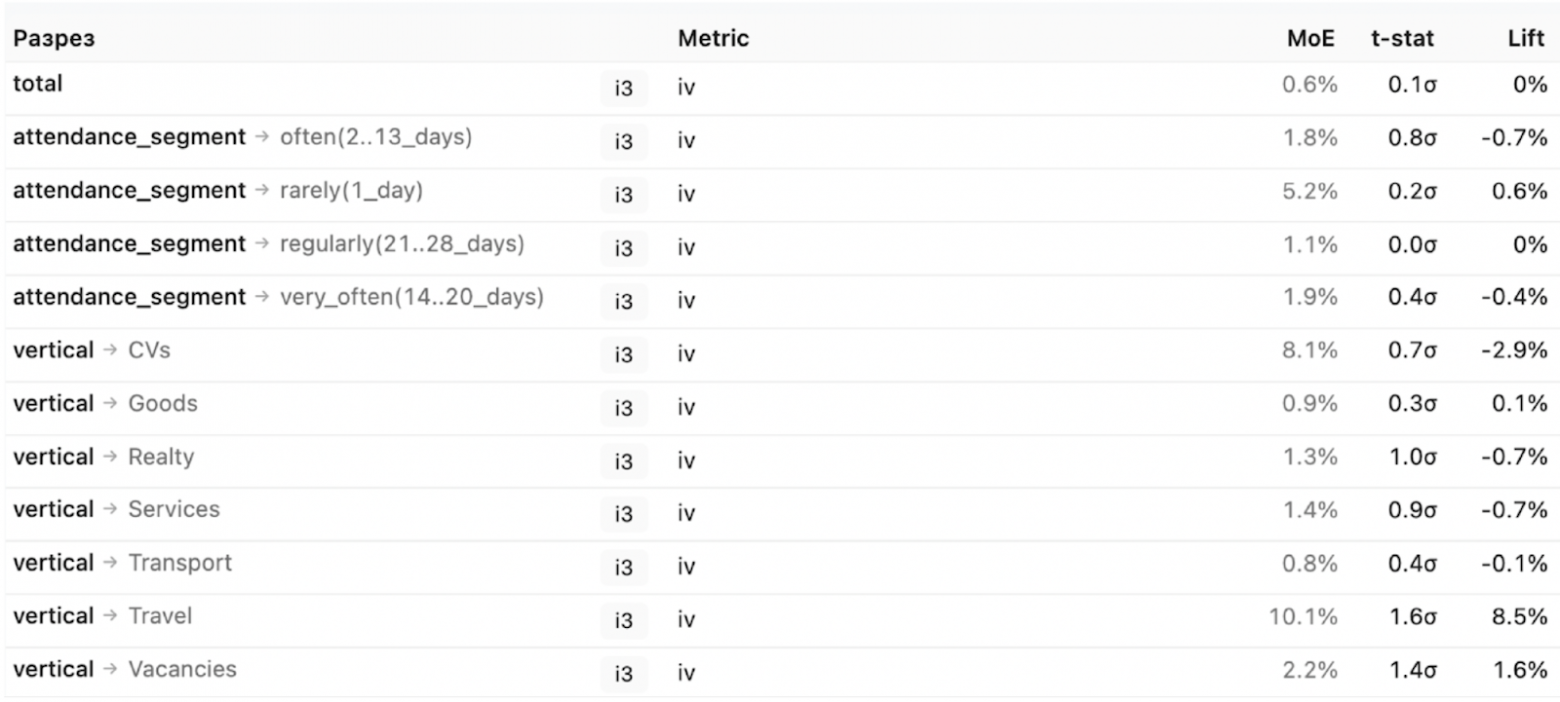
Task: Sort by the Lift column header
Action: [x=1526, y=39]
